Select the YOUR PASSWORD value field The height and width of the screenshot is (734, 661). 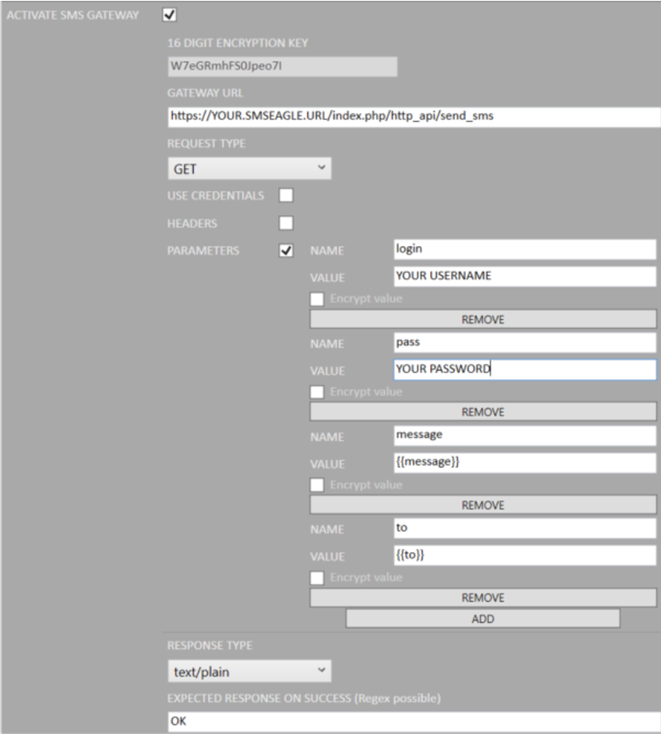[x=525, y=369]
